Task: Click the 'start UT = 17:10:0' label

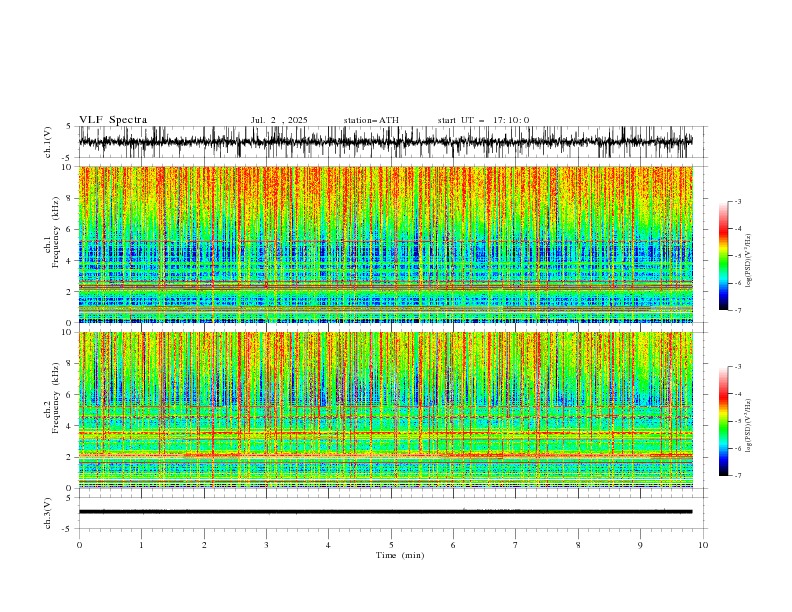Action: (483, 120)
